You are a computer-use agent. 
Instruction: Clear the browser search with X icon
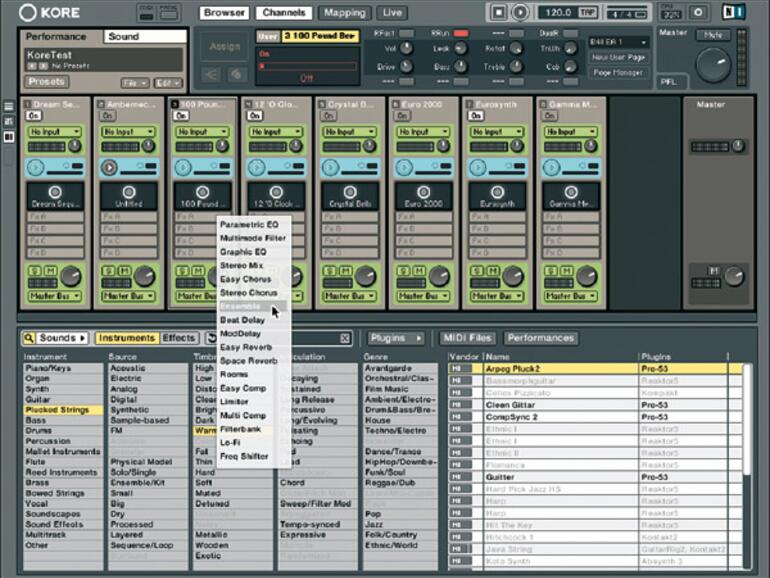pos(345,339)
